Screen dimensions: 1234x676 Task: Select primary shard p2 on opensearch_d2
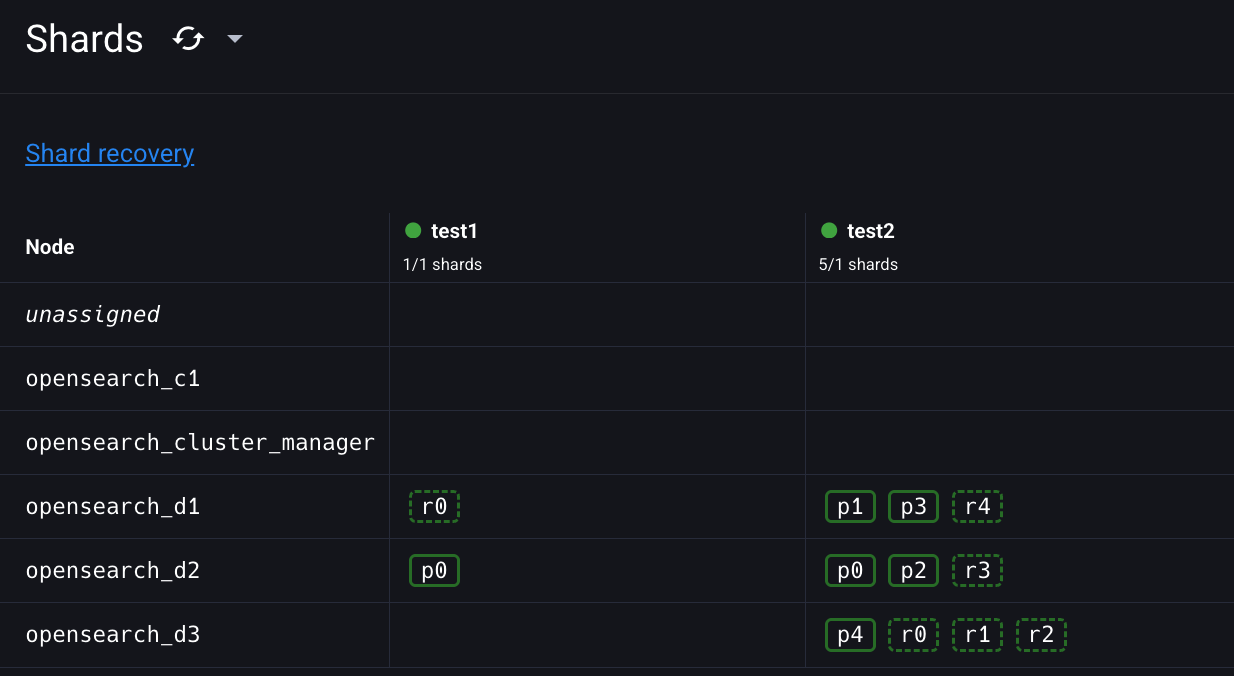click(x=914, y=571)
